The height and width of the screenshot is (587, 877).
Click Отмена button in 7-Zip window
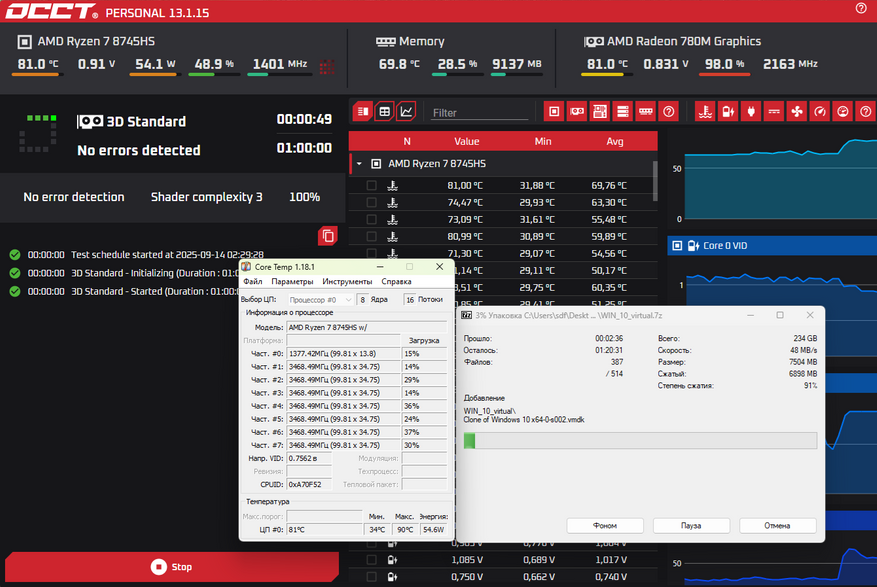click(777, 526)
